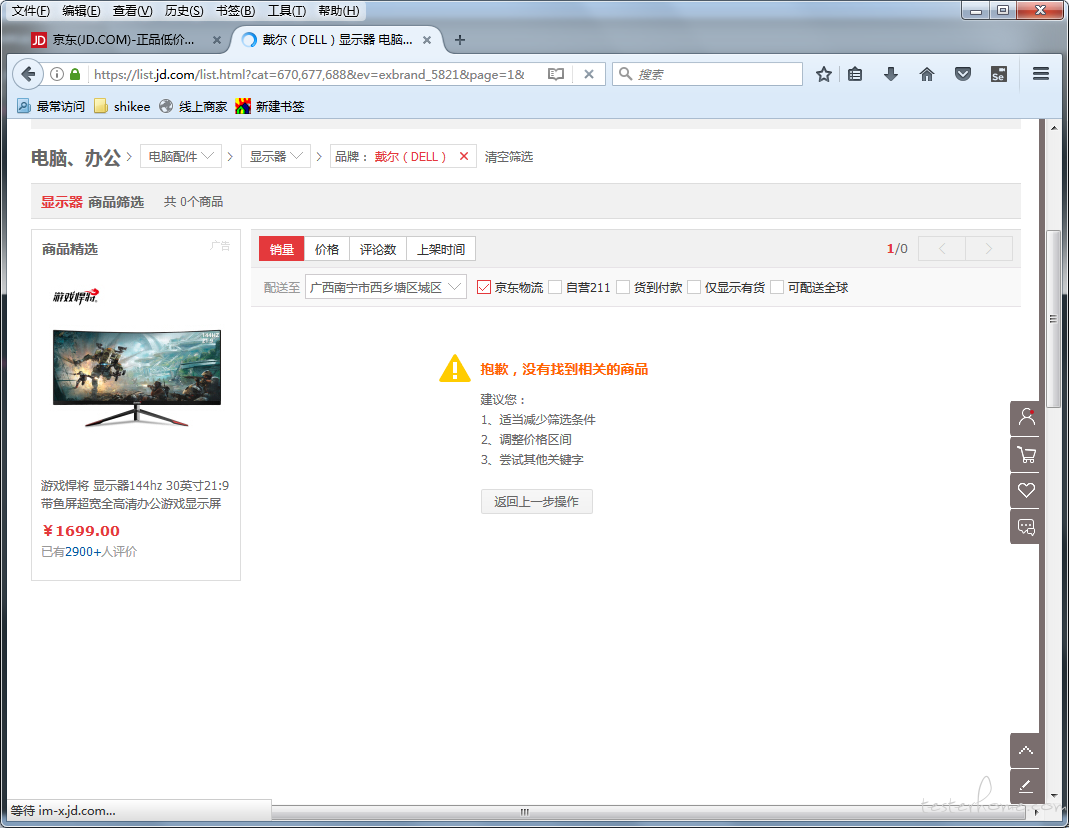Open 书签(B) menu
Screen dimensions: 1069x828
(x=235, y=11)
